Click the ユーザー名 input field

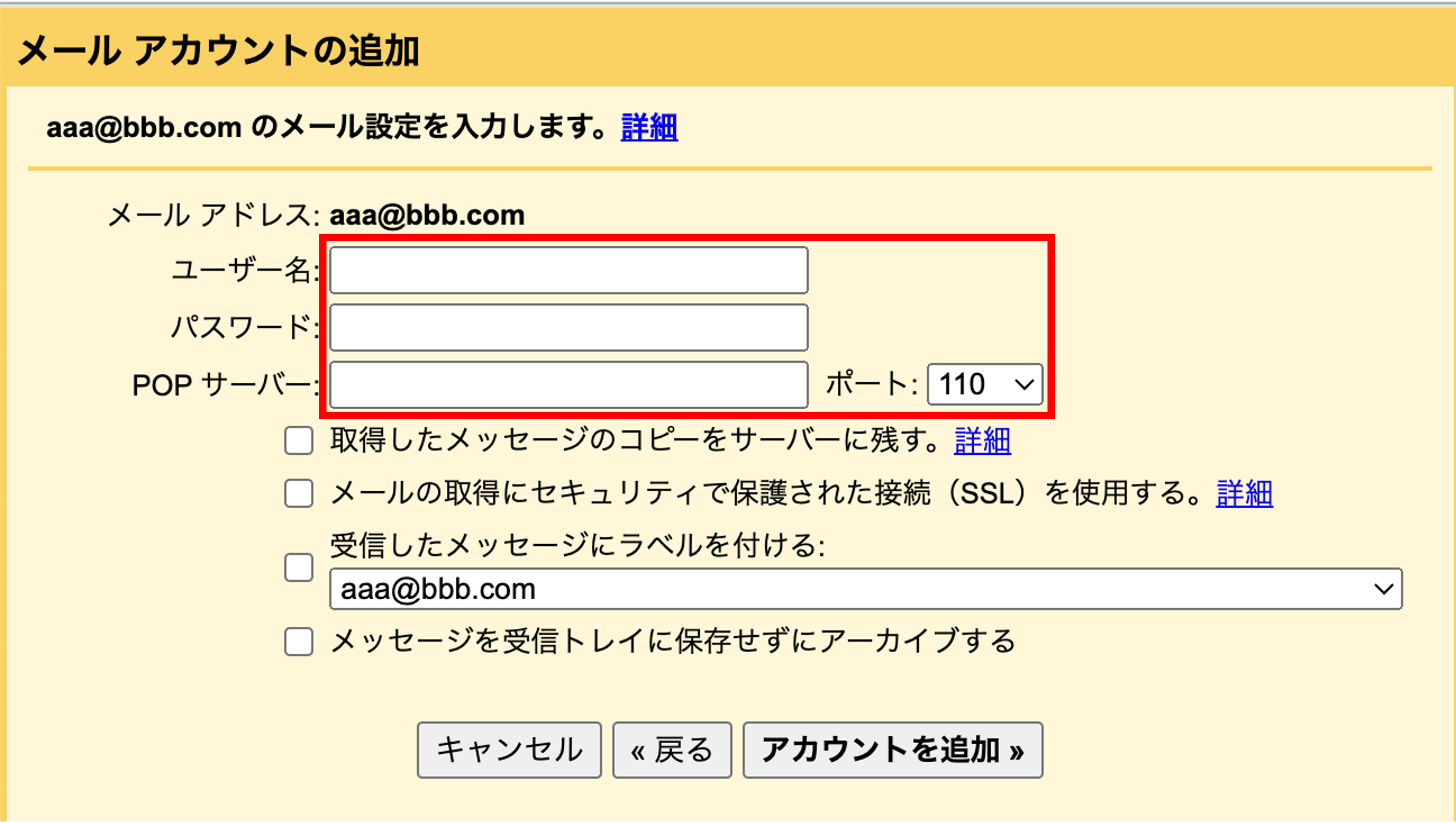coord(568,270)
